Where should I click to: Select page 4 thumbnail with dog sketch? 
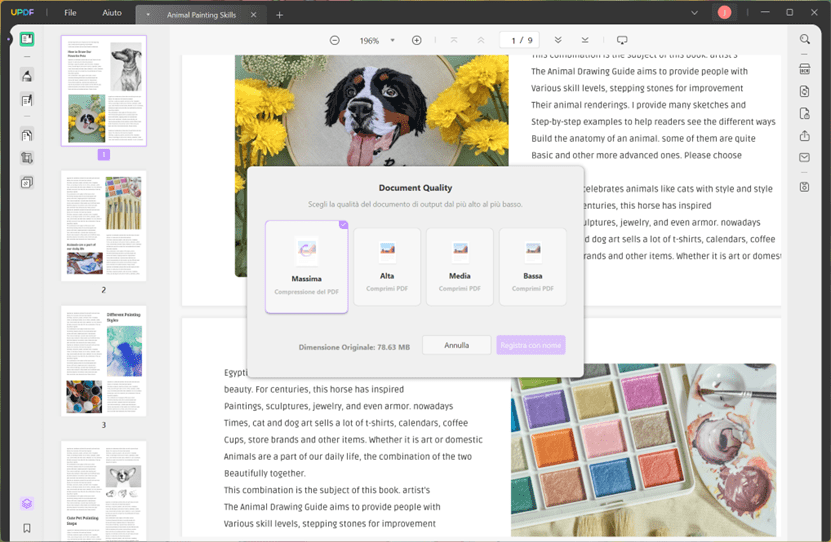tap(104, 491)
